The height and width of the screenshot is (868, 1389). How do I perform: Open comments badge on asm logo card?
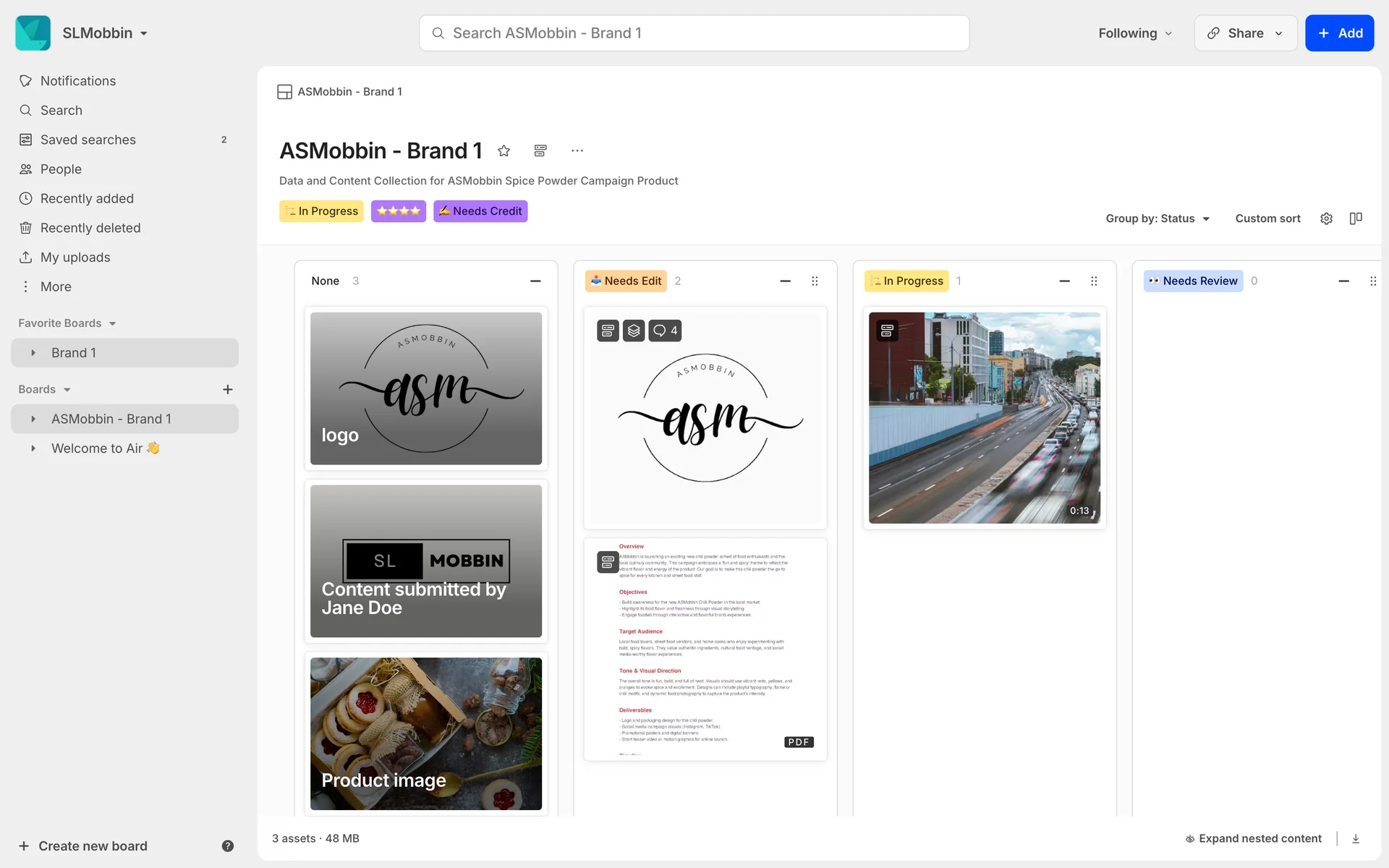click(x=665, y=331)
